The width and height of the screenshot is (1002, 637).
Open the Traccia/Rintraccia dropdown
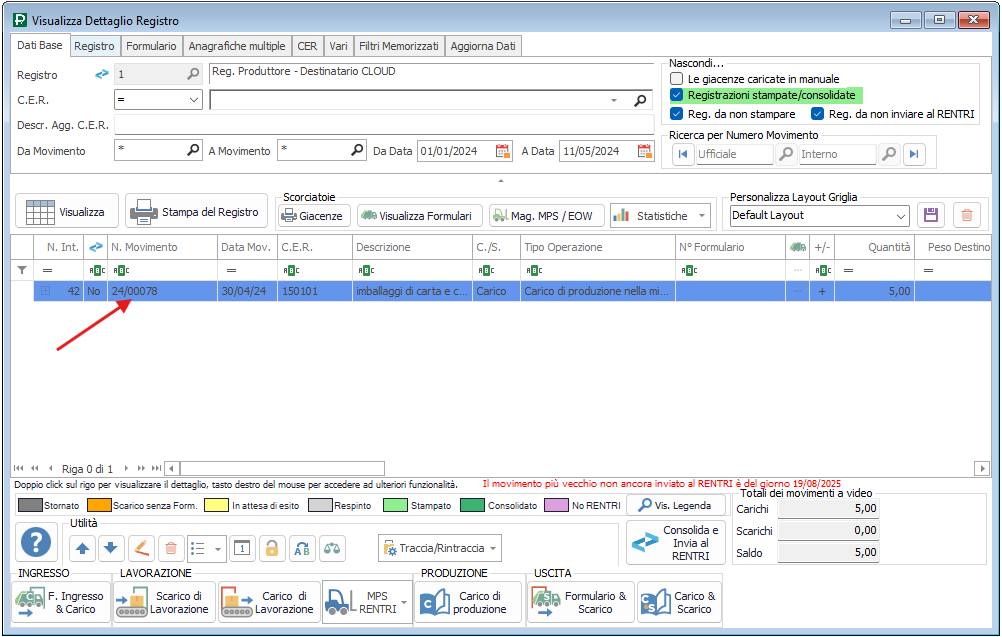click(440, 548)
